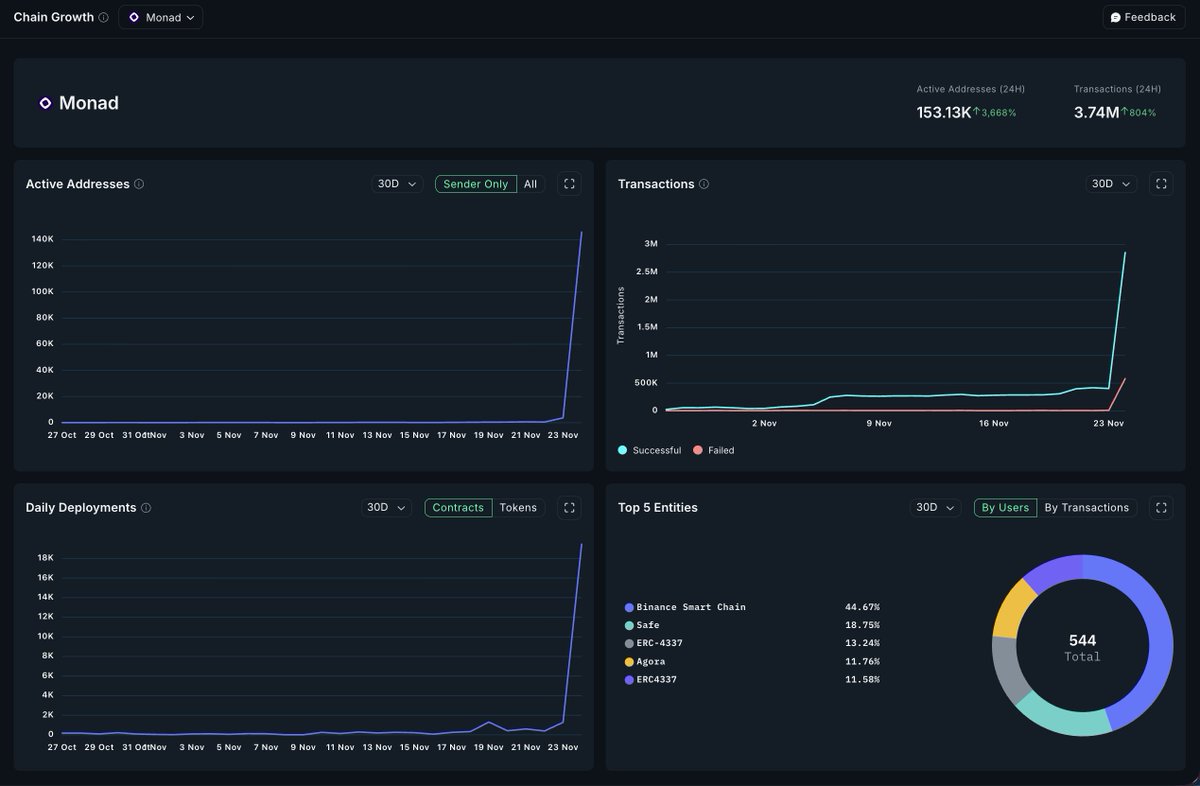
Task: Select the Contracts deployments tab
Action: point(458,508)
